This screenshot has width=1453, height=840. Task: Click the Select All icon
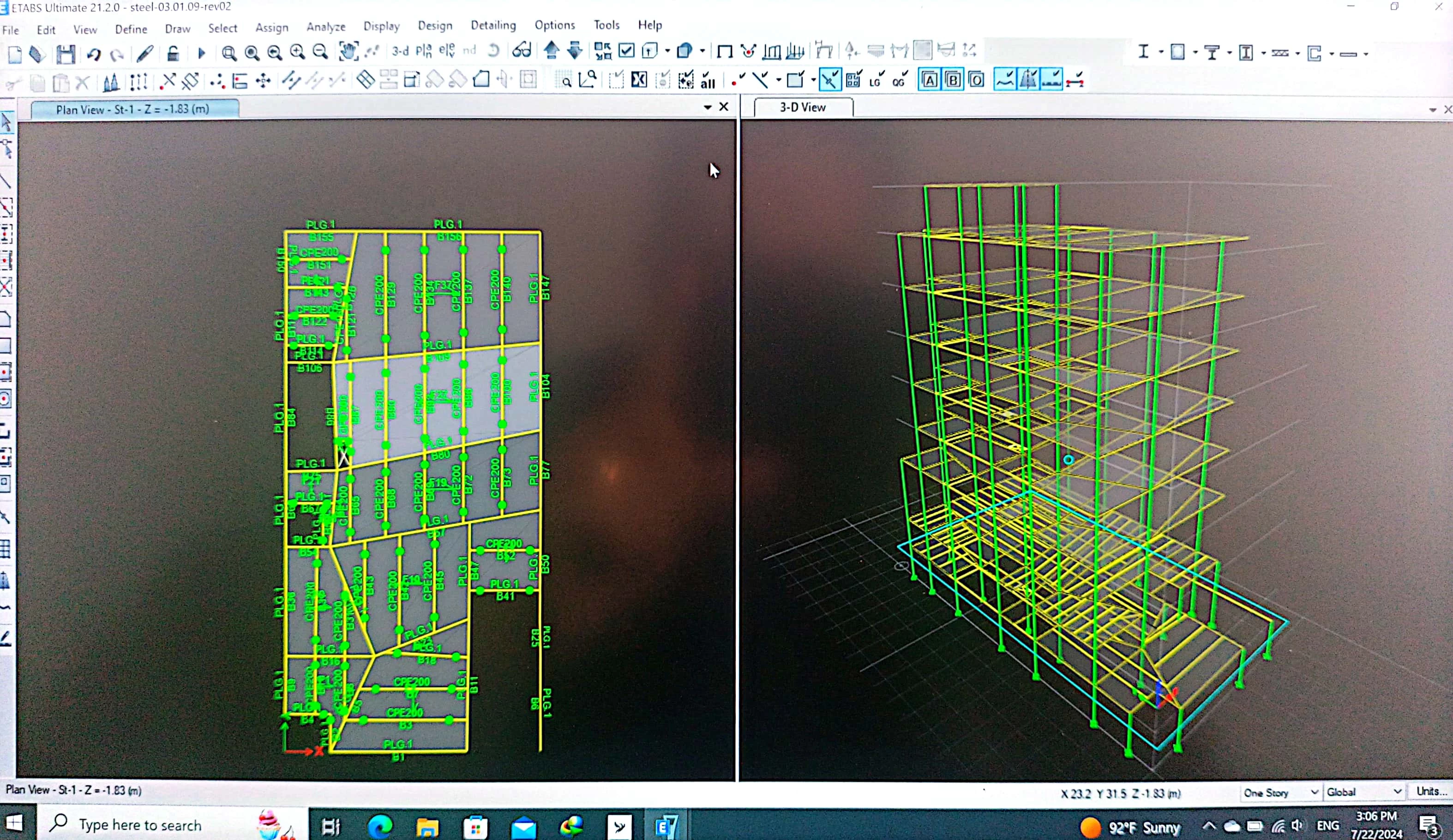tap(708, 81)
